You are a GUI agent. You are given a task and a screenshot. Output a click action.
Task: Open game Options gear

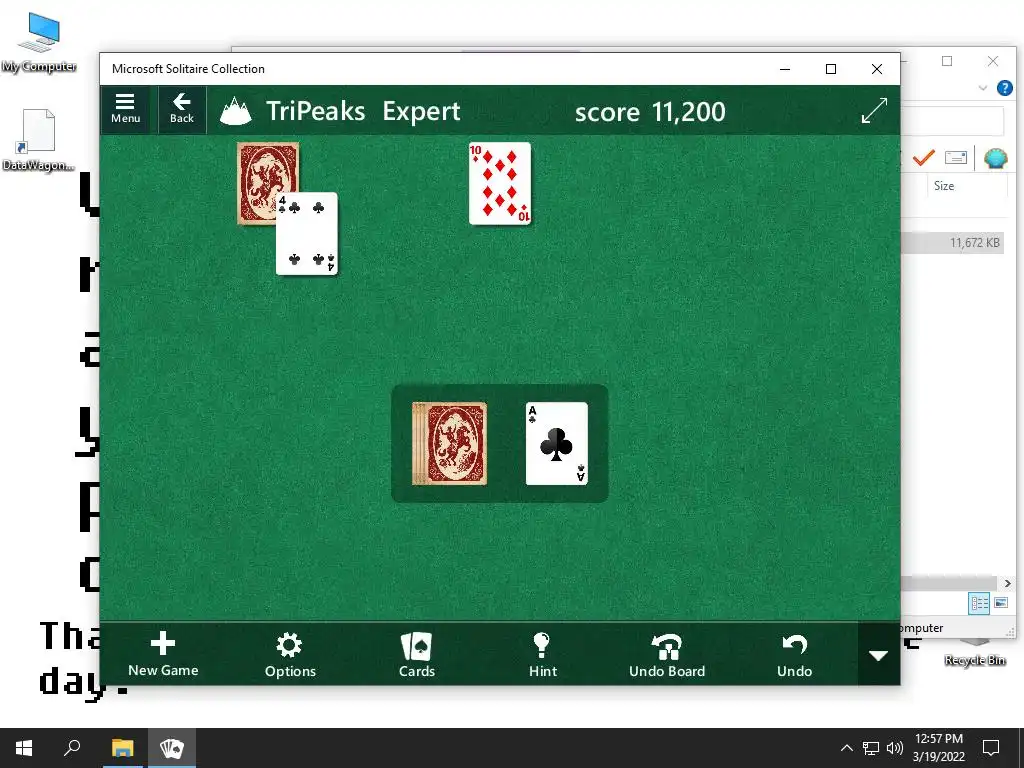290,654
